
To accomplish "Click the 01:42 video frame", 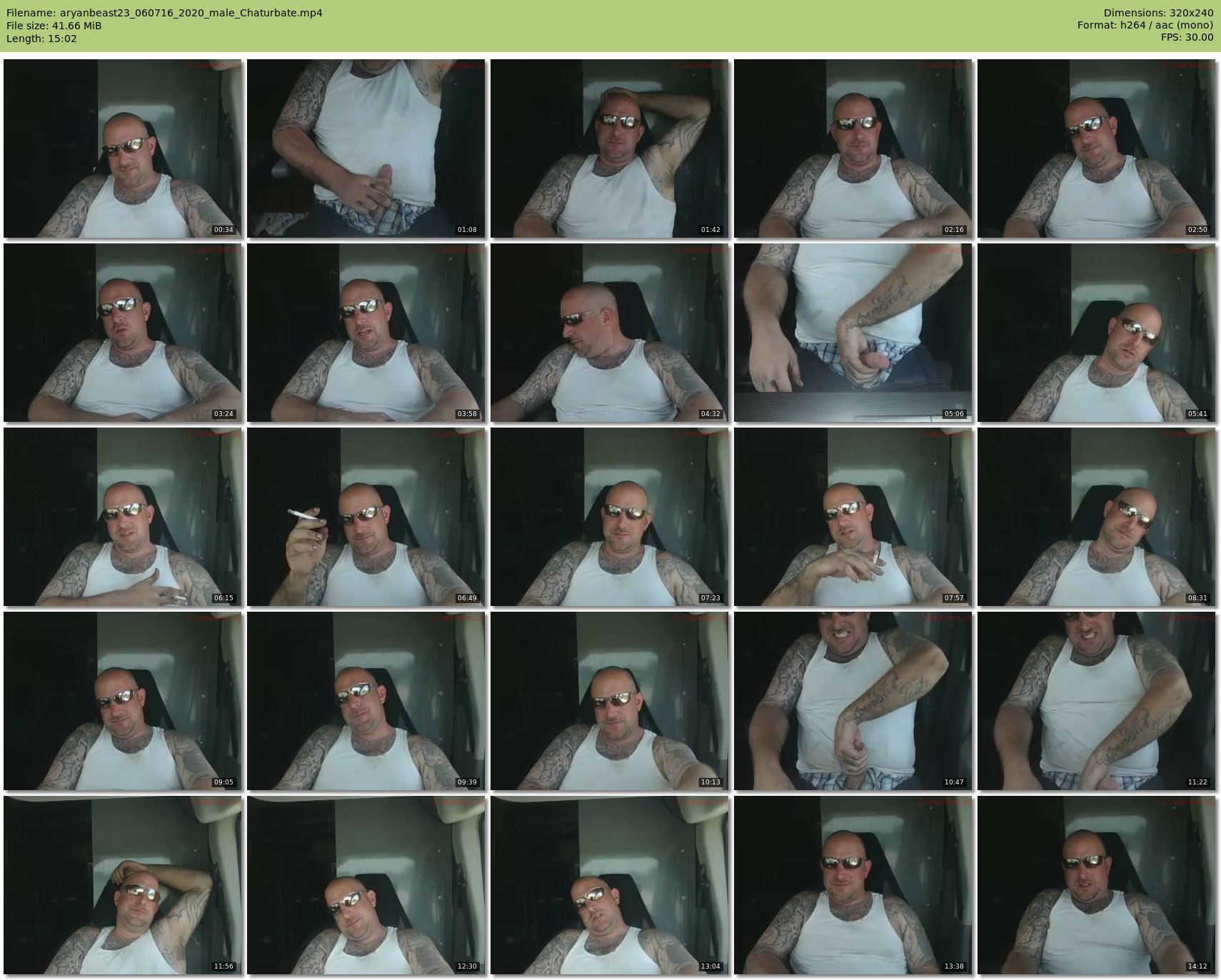I will (609, 148).
